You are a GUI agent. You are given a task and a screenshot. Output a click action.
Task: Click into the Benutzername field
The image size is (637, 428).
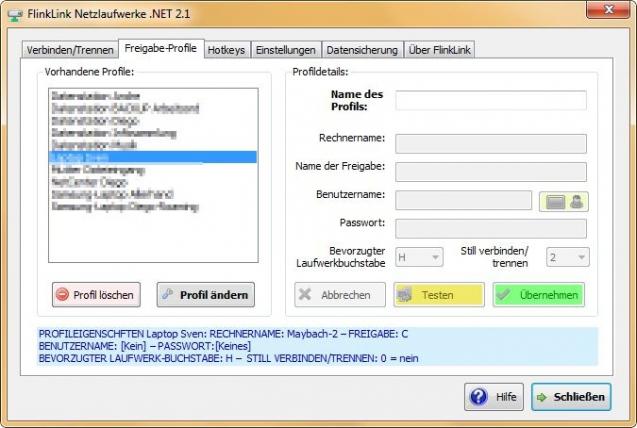coord(464,200)
